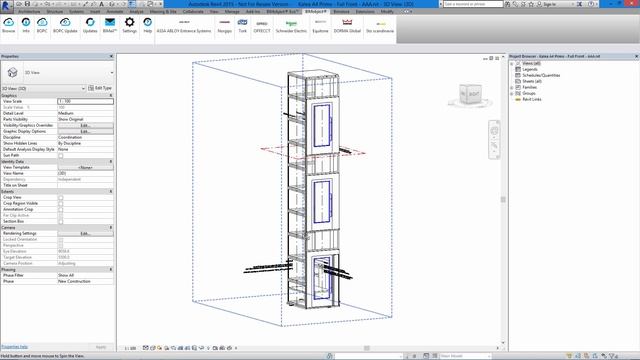Click the View Name {3D} field
Screen dimensions: 640x360
85,173
